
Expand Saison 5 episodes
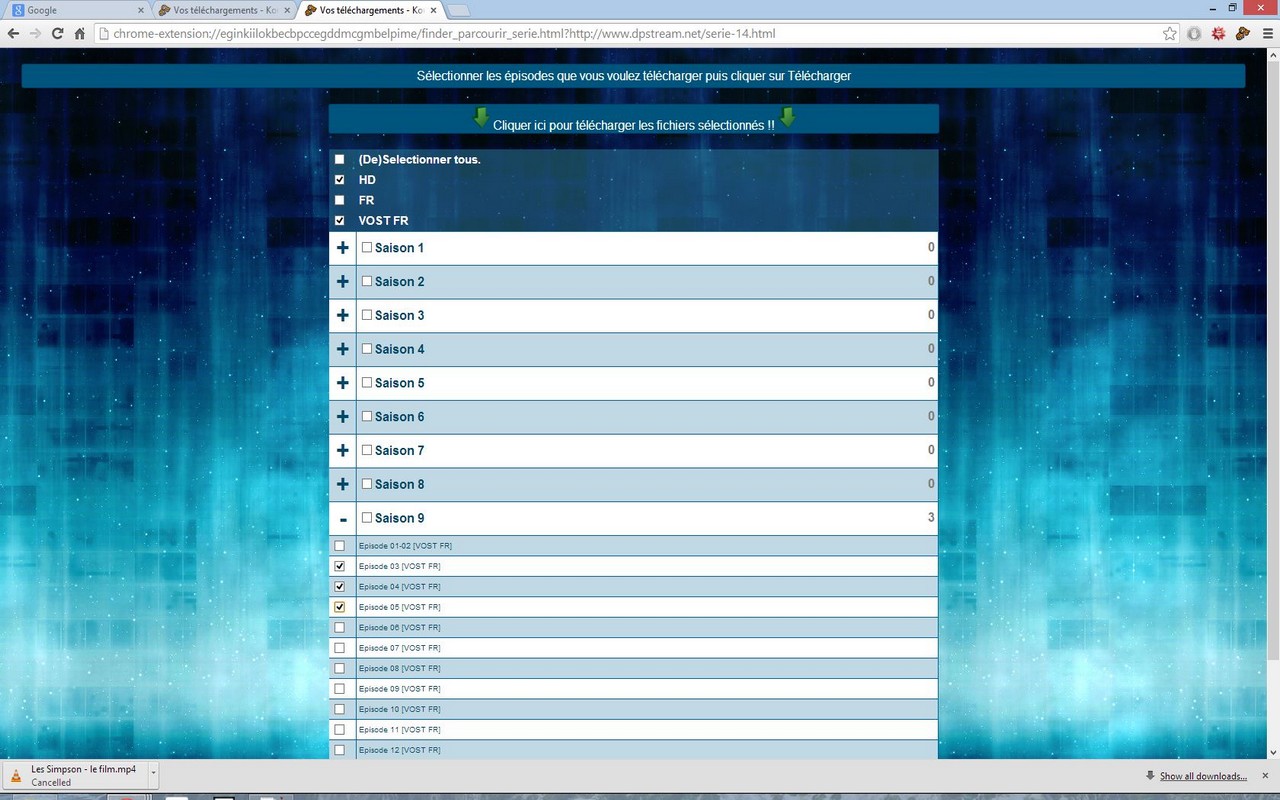(x=343, y=383)
